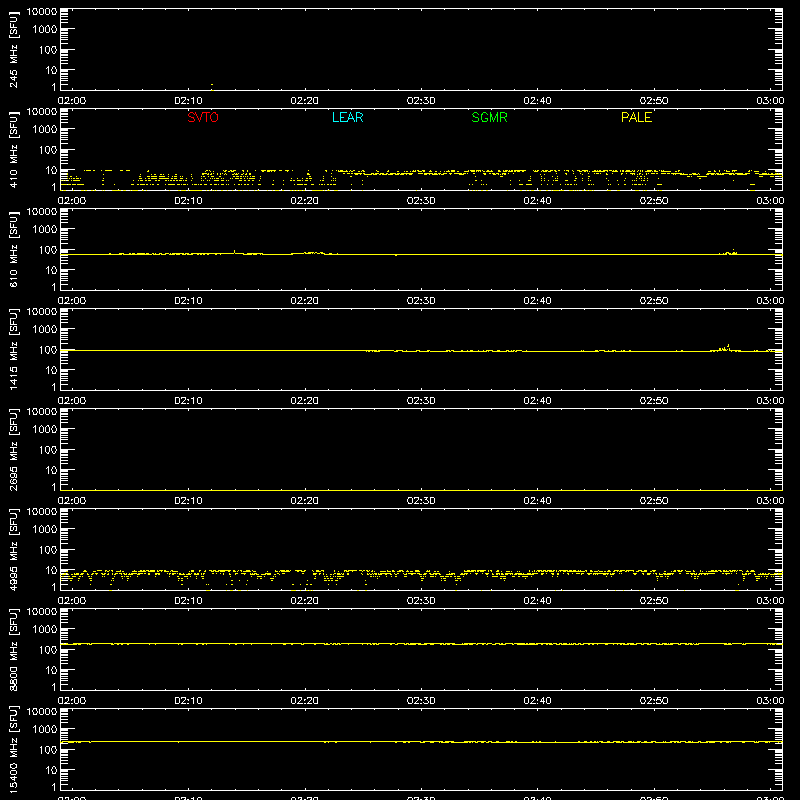Select the 2695 MHz [SFU] axis title
Screen dimensions: 800x800
[x=13, y=449]
